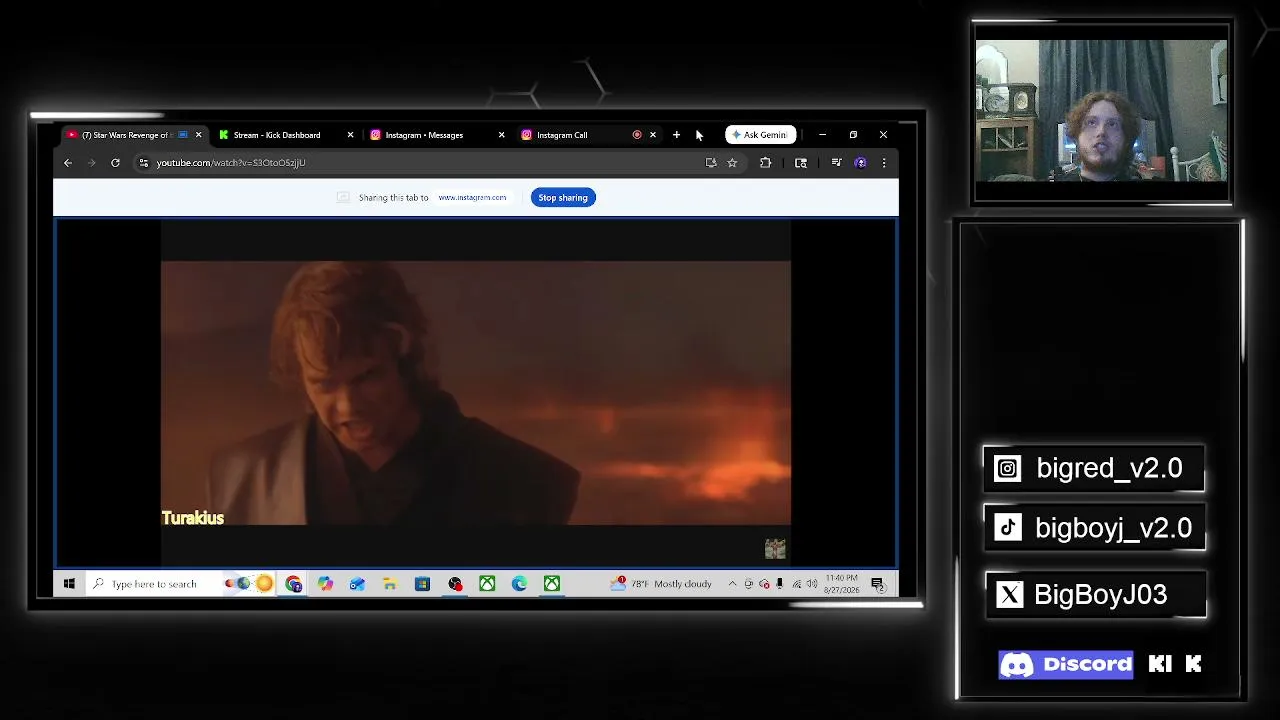Go forward in browser history

(91, 163)
